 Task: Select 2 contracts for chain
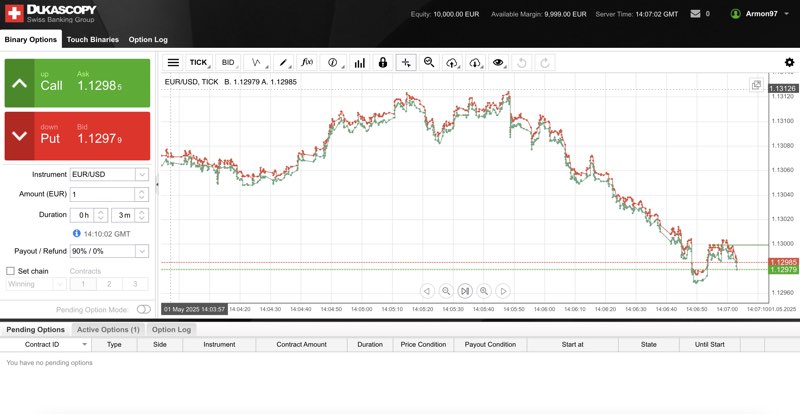[x=109, y=284]
